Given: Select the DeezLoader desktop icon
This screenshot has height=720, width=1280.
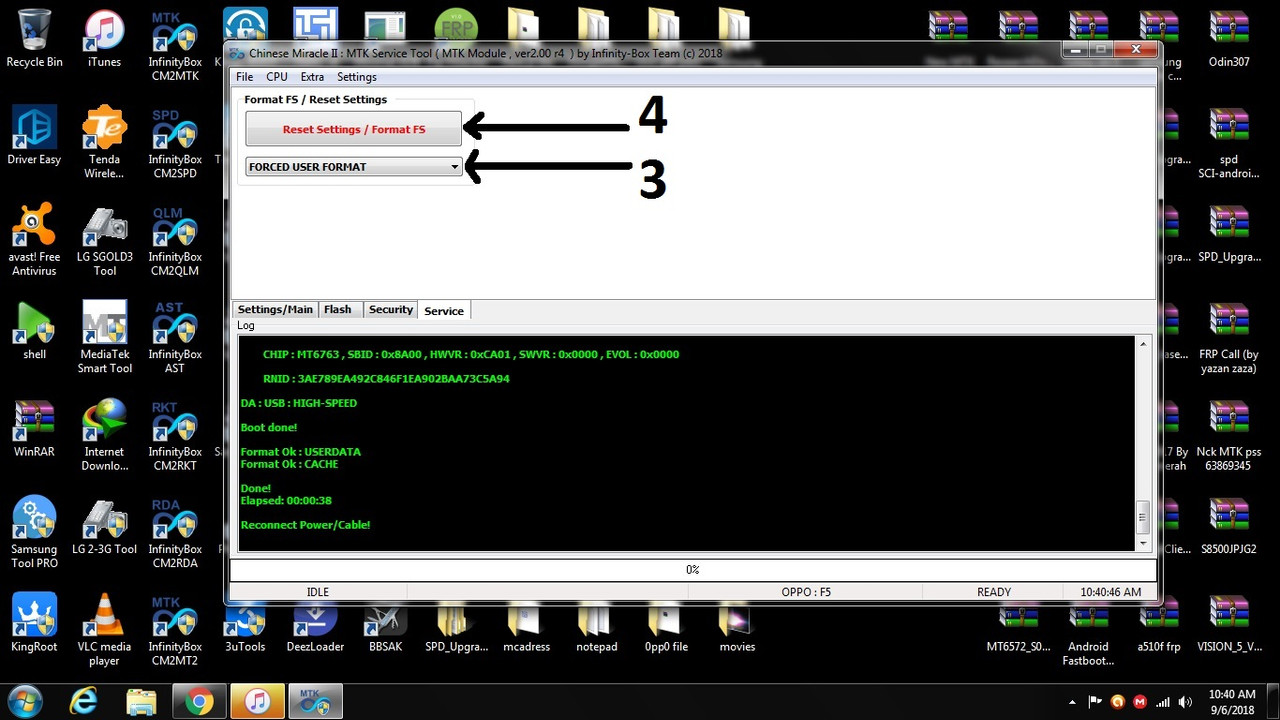Looking at the screenshot, I should coord(315,630).
